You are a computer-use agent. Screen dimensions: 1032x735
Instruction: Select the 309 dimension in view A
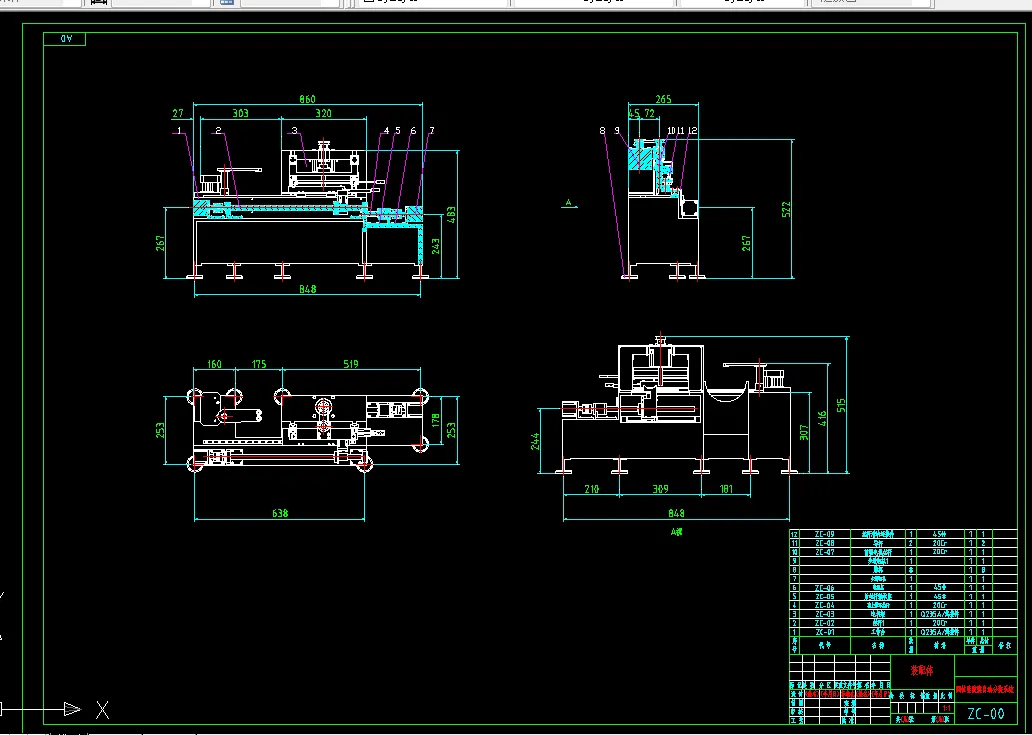(660, 489)
